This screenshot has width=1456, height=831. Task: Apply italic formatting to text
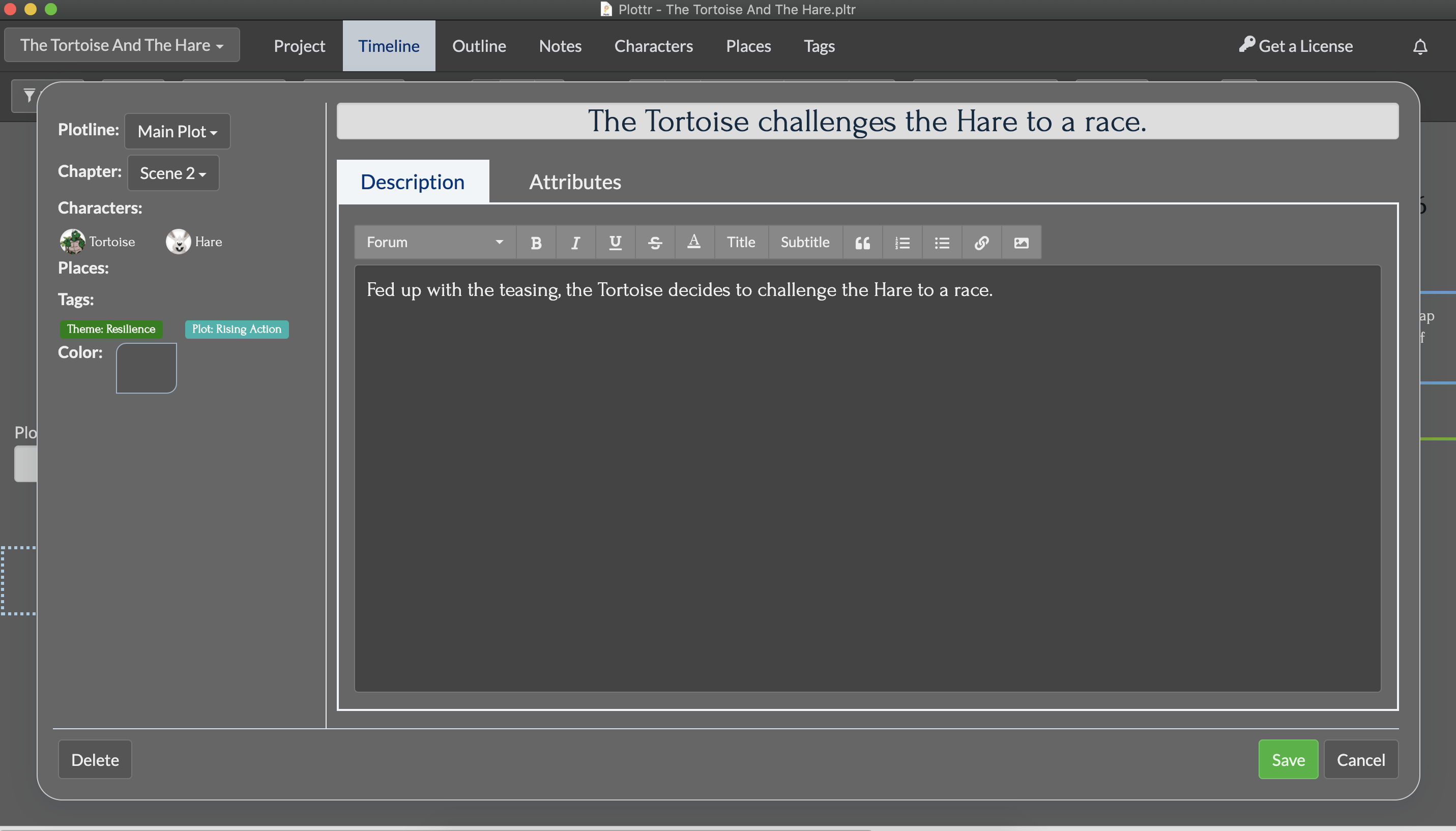(575, 243)
